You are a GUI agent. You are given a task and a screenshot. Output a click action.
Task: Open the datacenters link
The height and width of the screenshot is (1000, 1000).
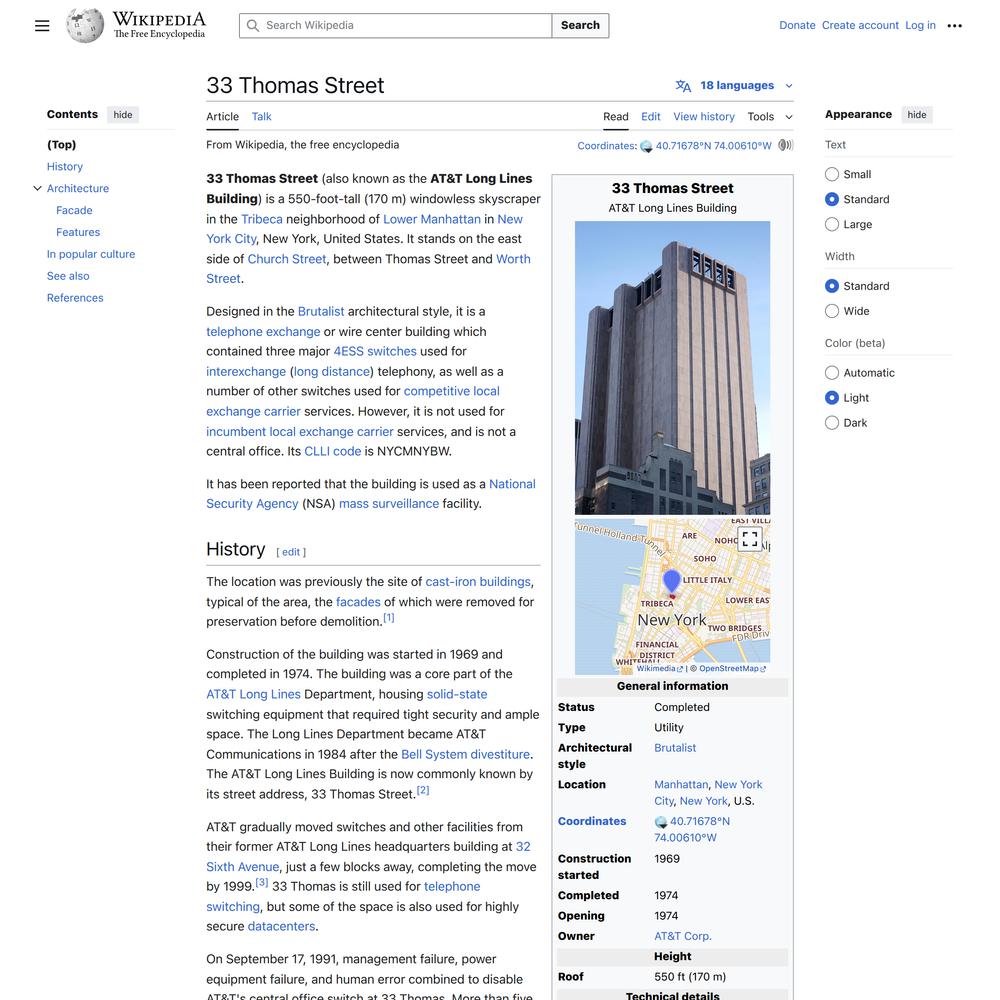tap(281, 927)
